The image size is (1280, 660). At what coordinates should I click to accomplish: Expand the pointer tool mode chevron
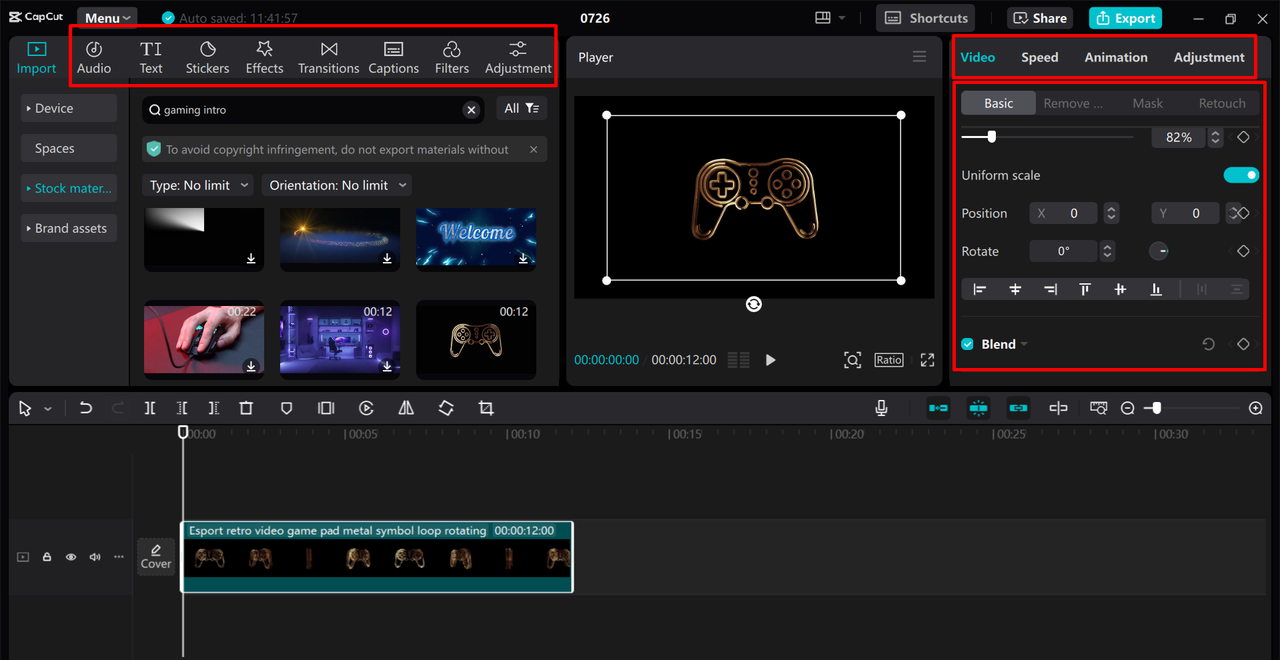pos(47,409)
